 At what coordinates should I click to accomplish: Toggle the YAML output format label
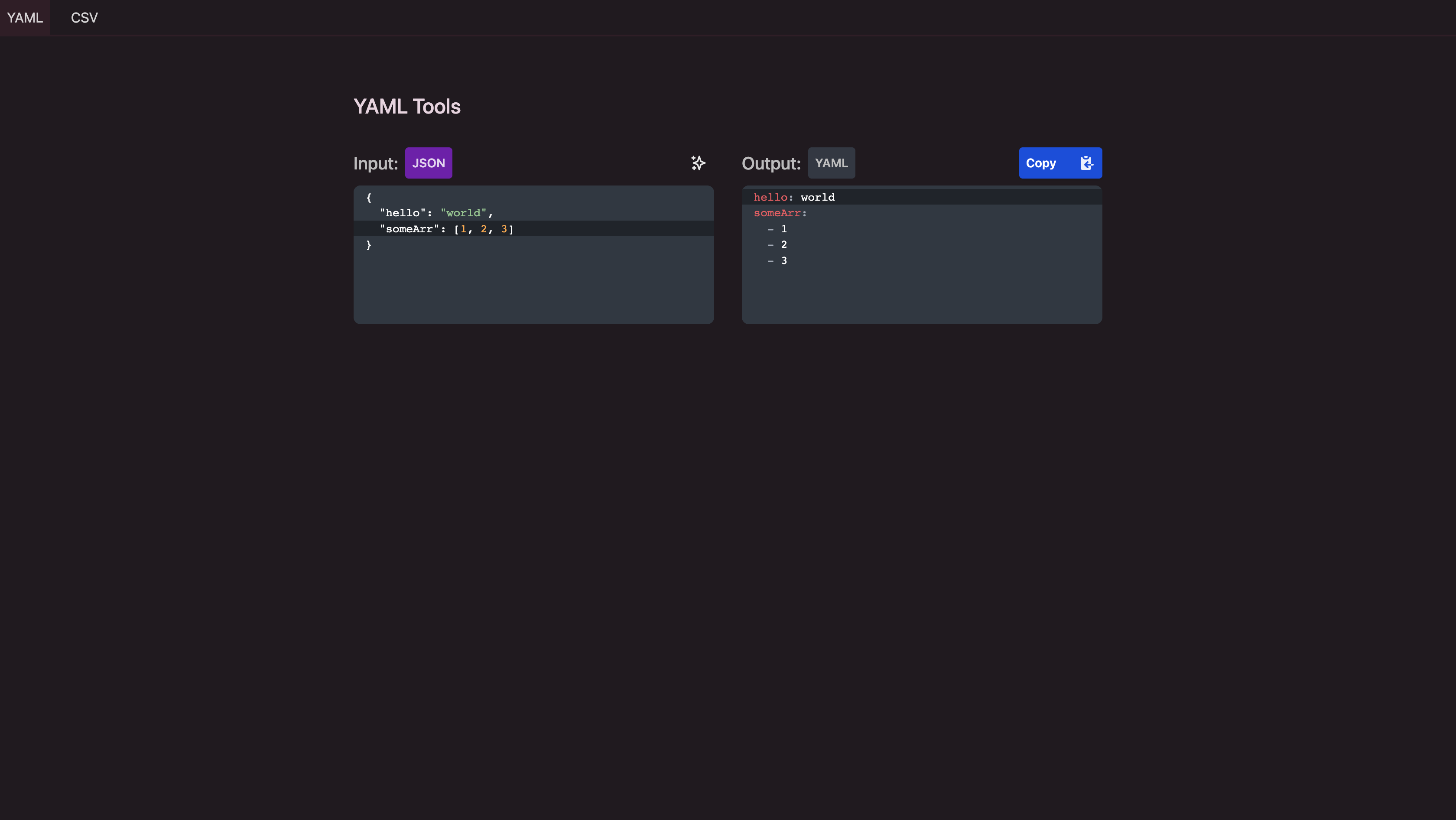click(832, 163)
